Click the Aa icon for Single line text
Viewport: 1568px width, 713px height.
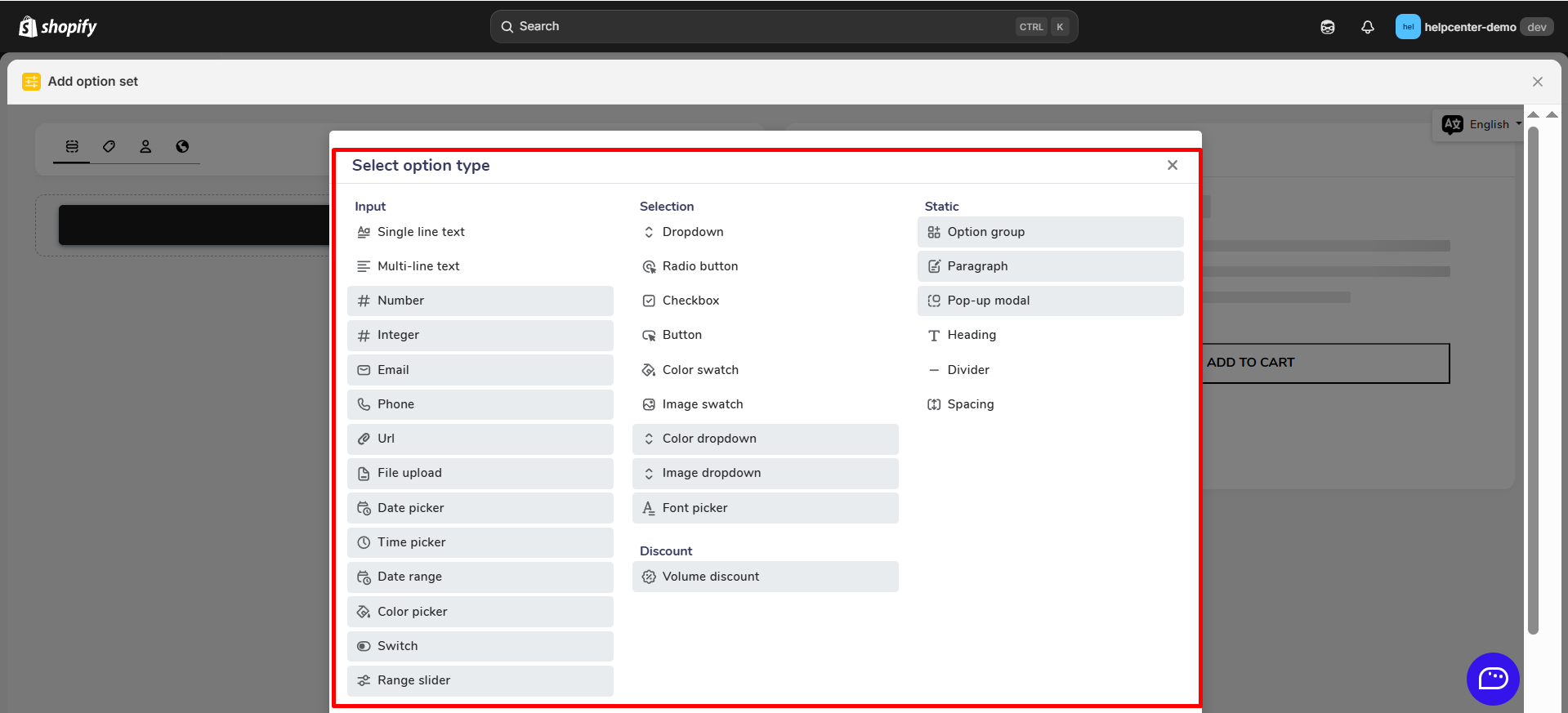364,232
